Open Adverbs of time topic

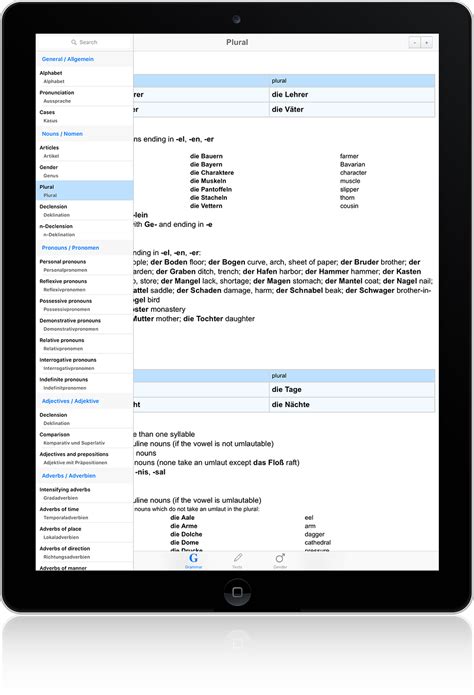point(84,513)
